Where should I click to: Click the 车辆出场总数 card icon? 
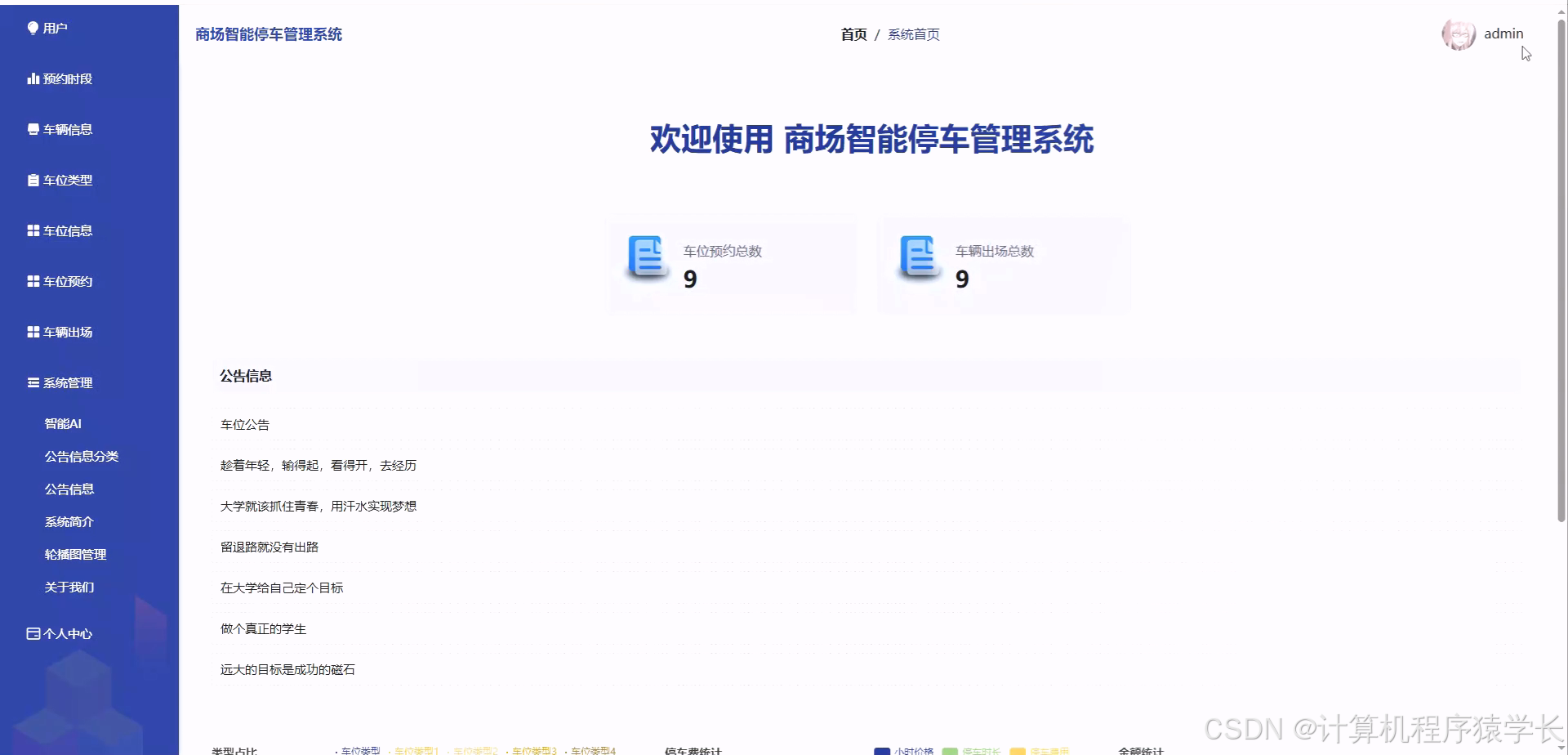(x=919, y=257)
